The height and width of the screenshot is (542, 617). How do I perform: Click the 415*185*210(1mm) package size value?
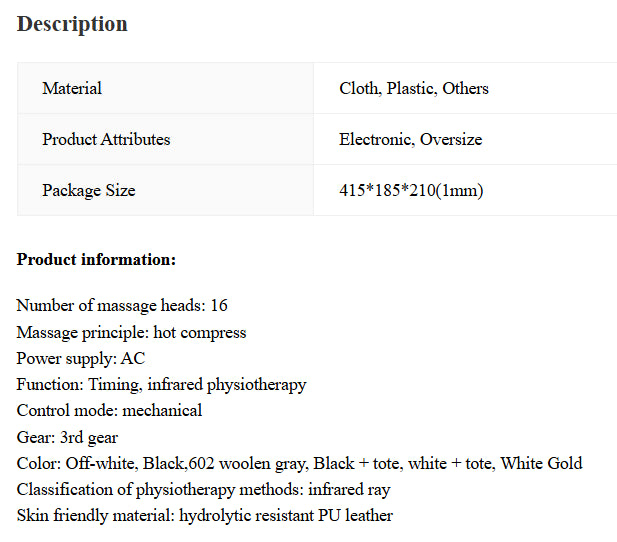point(411,191)
